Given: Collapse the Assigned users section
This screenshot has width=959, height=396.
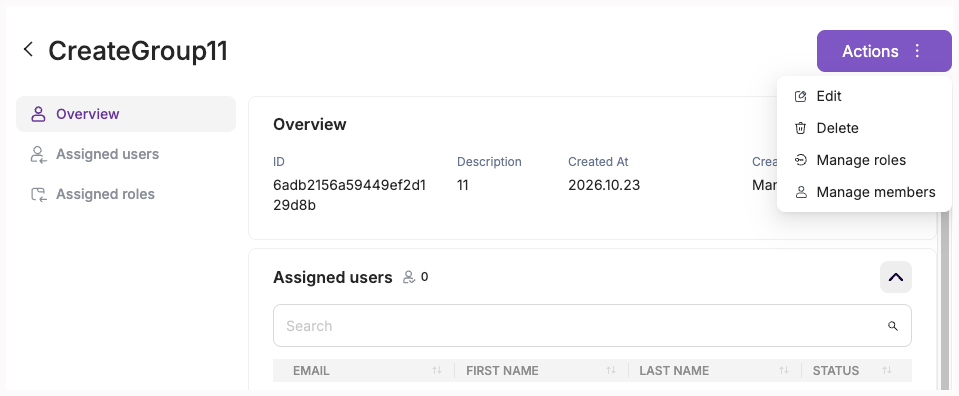Looking at the screenshot, I should 895,277.
